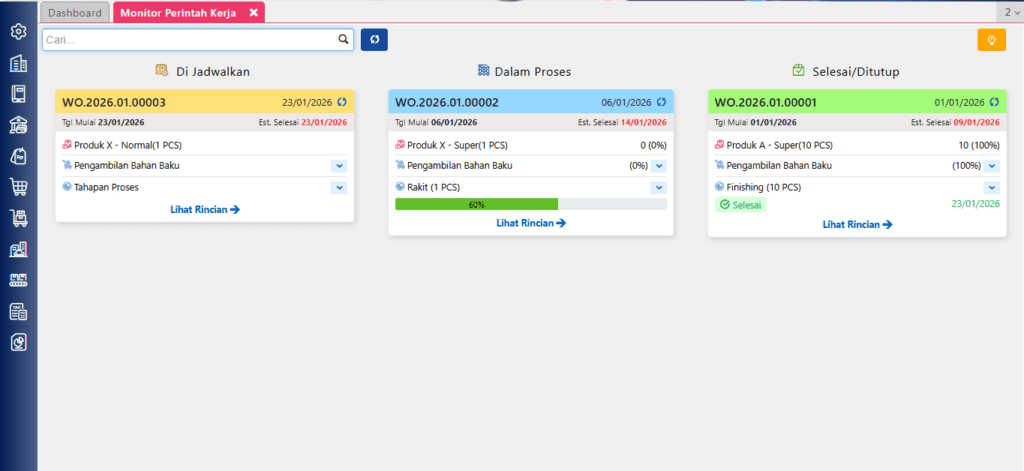
Task: Open Lihat Rincian for WO.2026.01.00001
Action: pos(857,224)
